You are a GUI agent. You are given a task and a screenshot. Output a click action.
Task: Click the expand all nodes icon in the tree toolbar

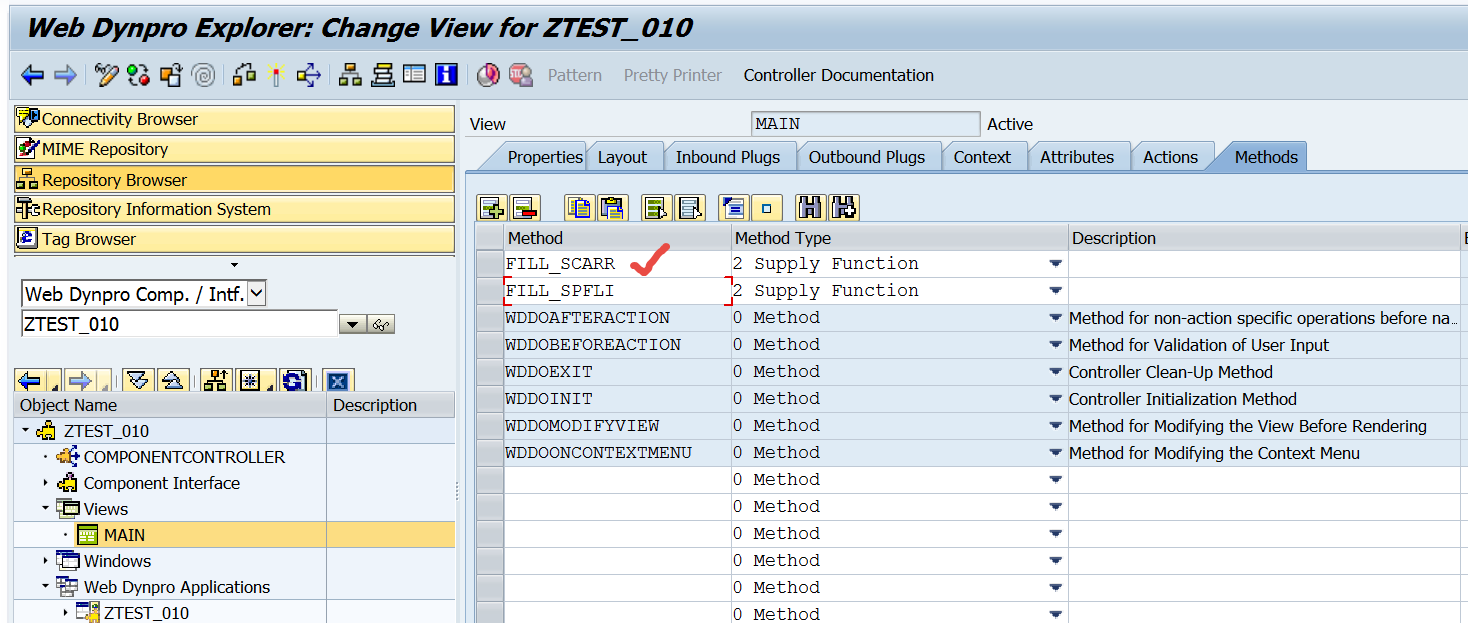coord(138,381)
